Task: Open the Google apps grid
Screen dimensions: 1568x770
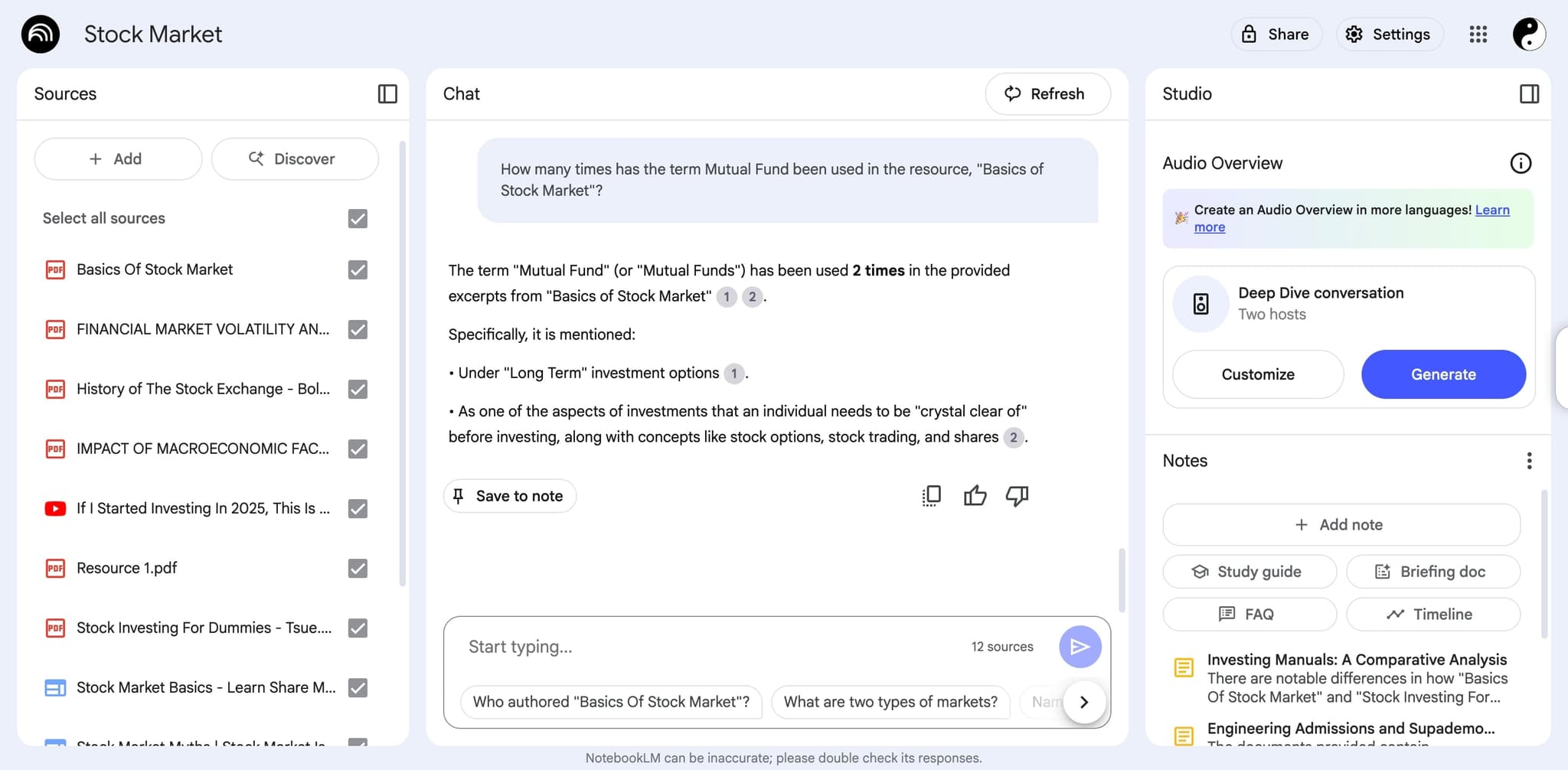Action: point(1478,34)
